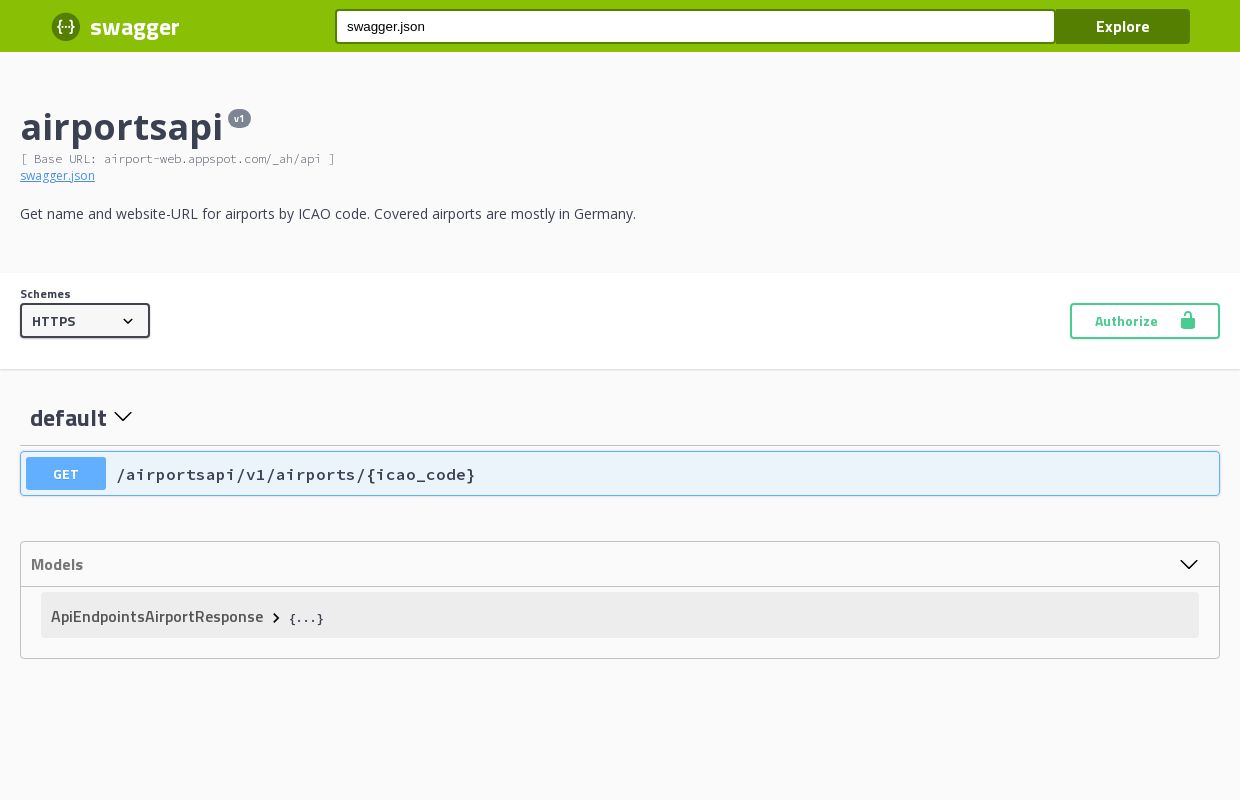Click the swagger brand text
The image size is (1240, 800).
click(135, 27)
